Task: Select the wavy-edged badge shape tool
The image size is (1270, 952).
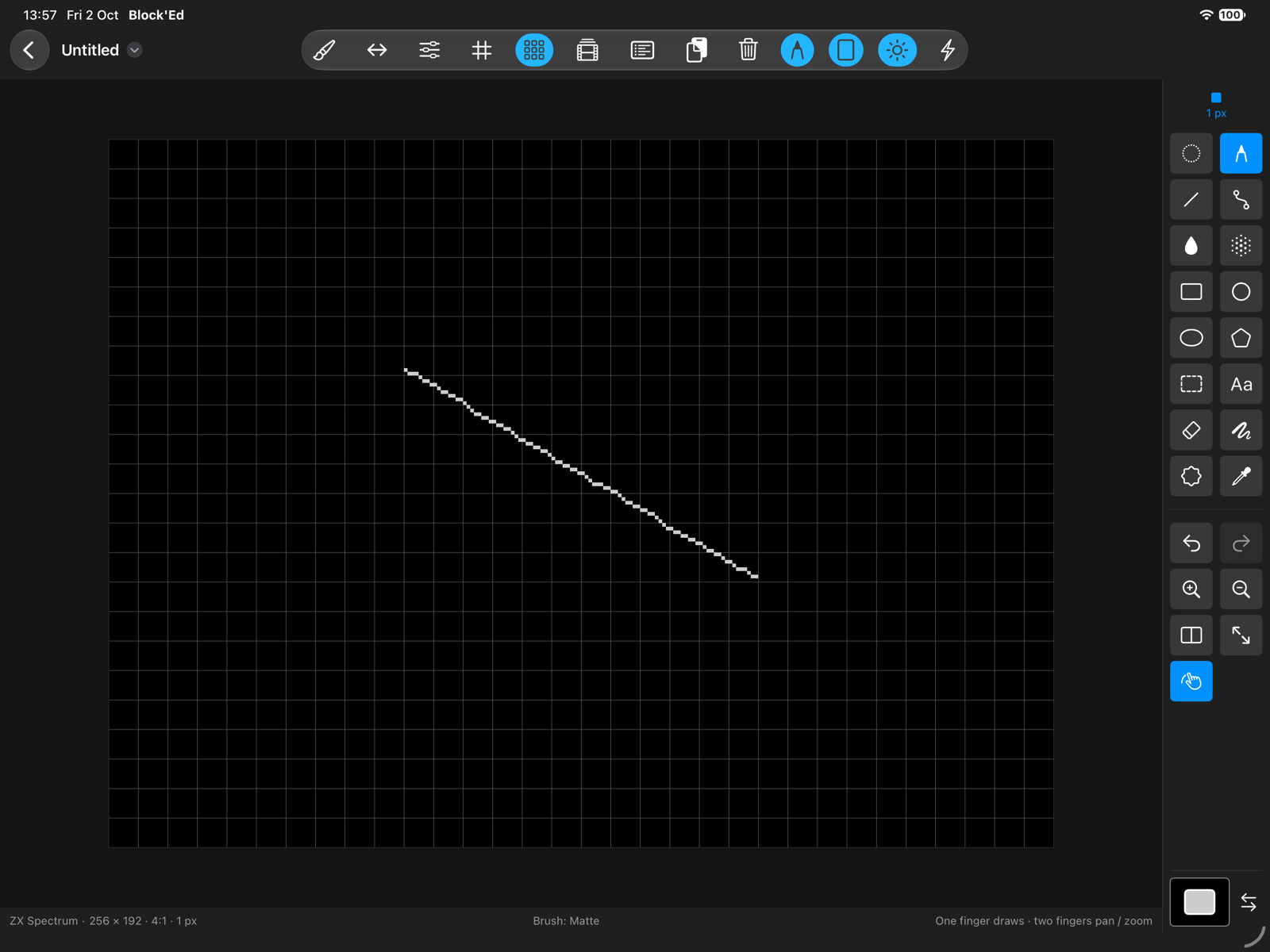Action: tap(1191, 476)
